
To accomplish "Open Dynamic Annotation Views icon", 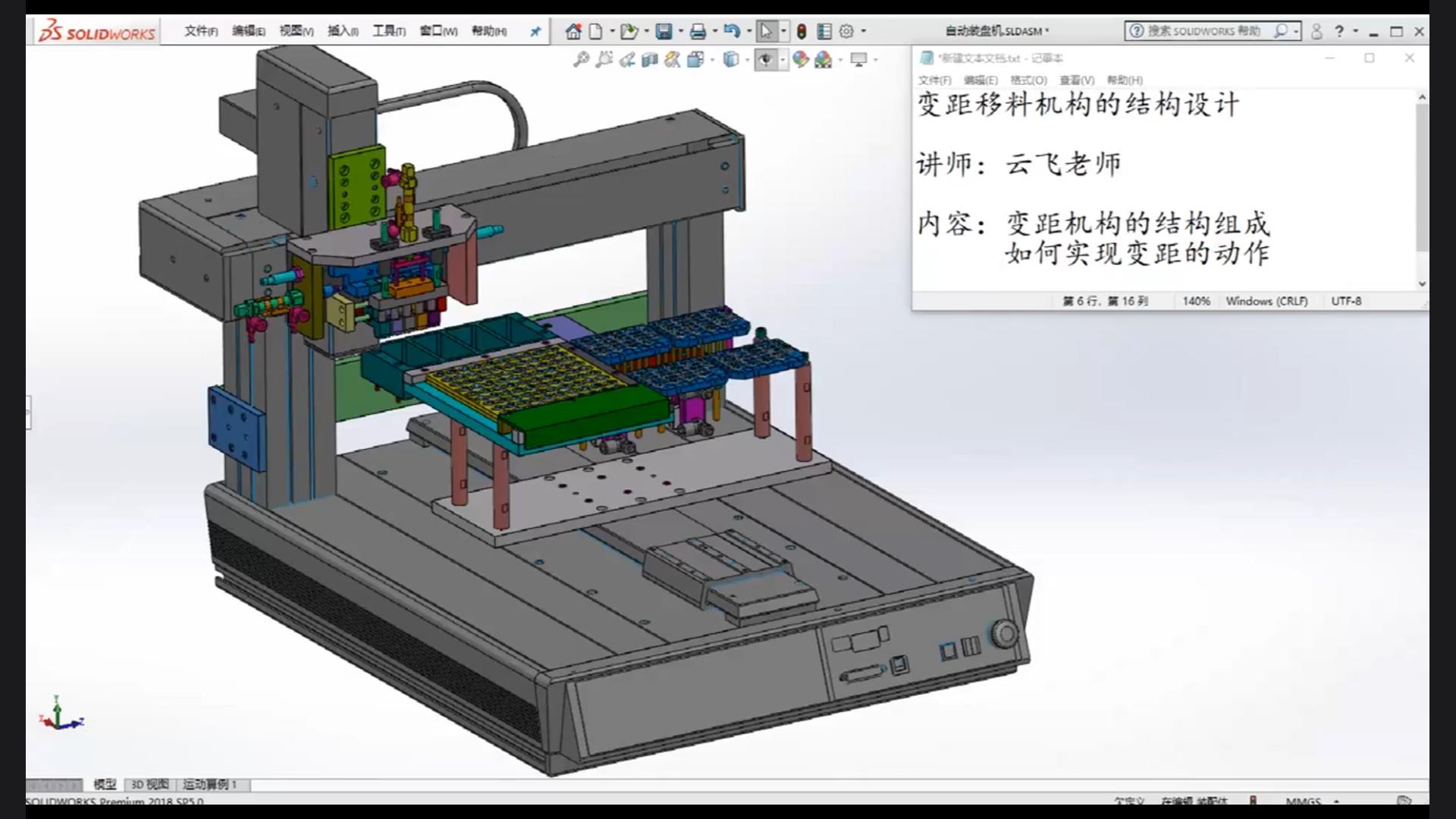I will pos(672,59).
